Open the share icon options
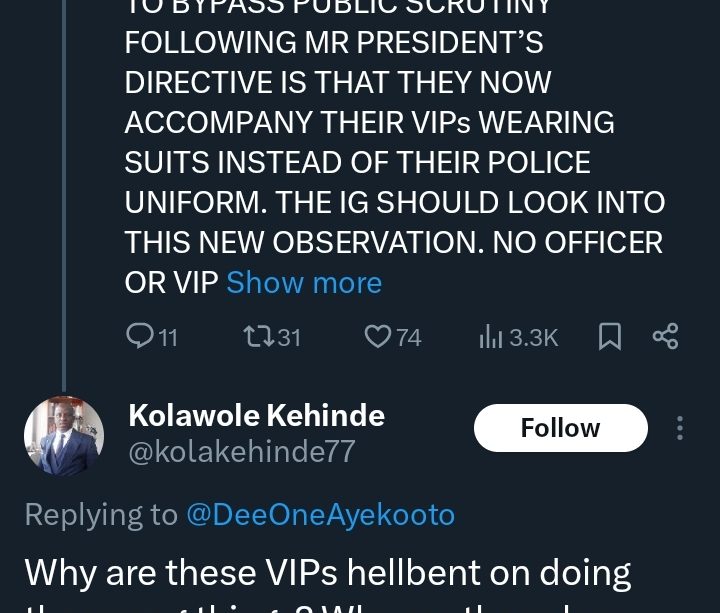The width and height of the screenshot is (720, 613). click(x=665, y=336)
